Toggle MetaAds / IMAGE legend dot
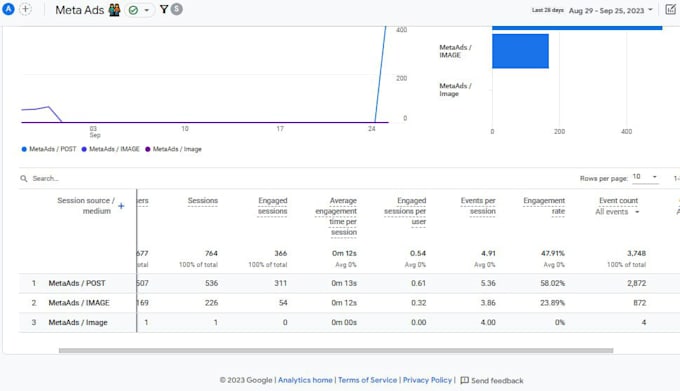Image resolution: width=680 pixels, height=391 pixels. click(x=84, y=149)
